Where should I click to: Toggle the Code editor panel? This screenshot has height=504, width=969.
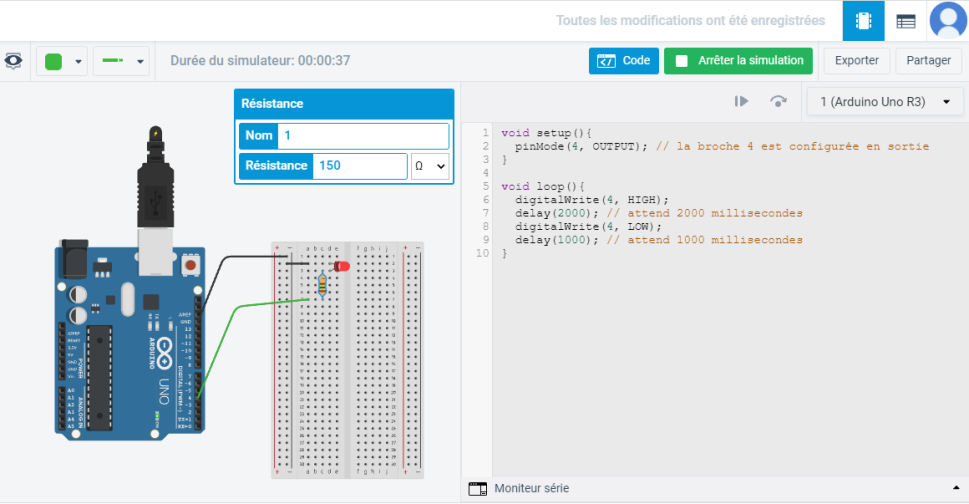coord(624,61)
